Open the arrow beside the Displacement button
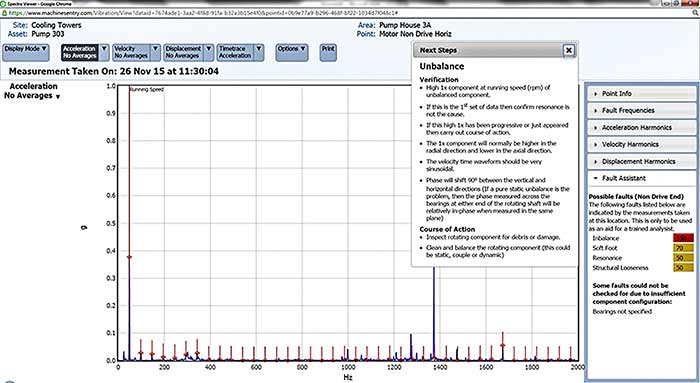Image resolution: width=700 pixels, height=383 pixels. click(208, 52)
